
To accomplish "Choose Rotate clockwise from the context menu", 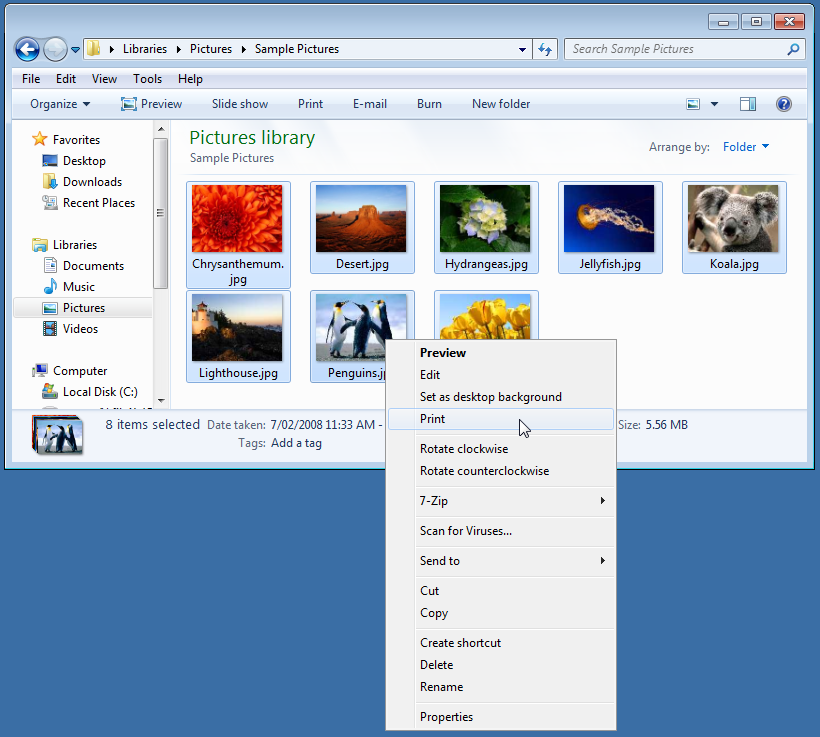I will (463, 448).
